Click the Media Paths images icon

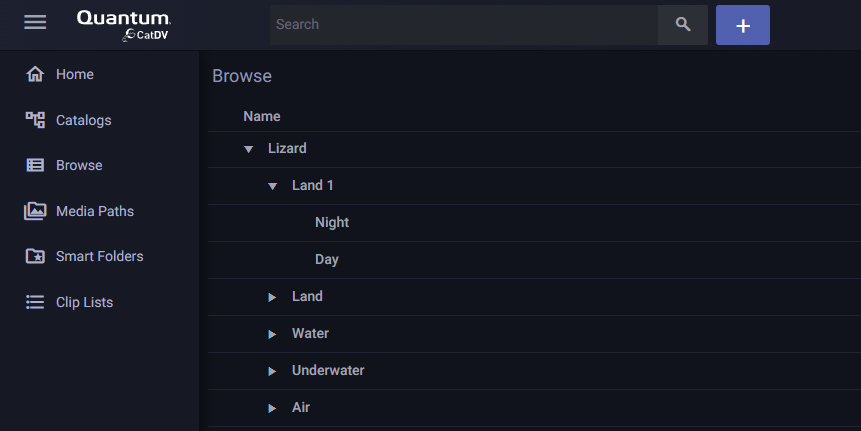click(x=35, y=211)
